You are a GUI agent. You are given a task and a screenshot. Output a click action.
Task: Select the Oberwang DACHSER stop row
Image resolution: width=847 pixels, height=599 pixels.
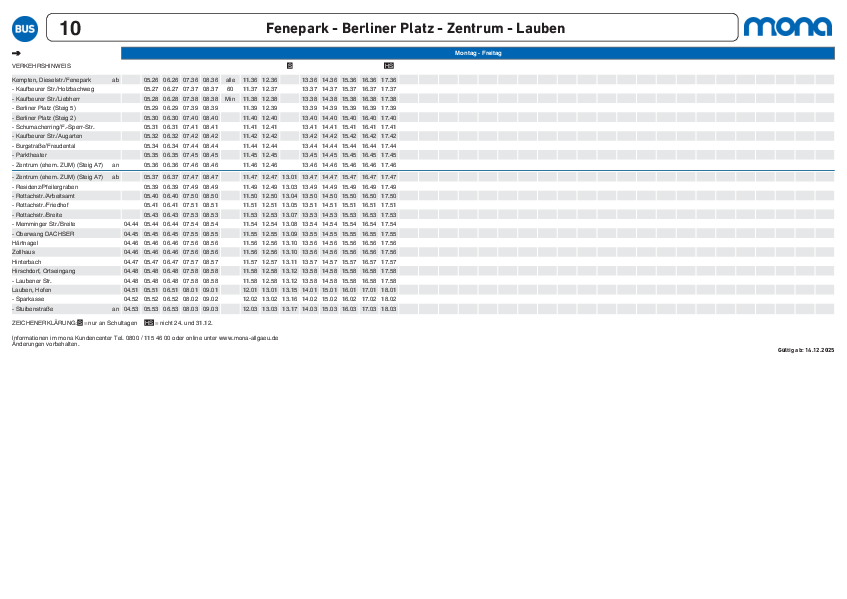45,233
